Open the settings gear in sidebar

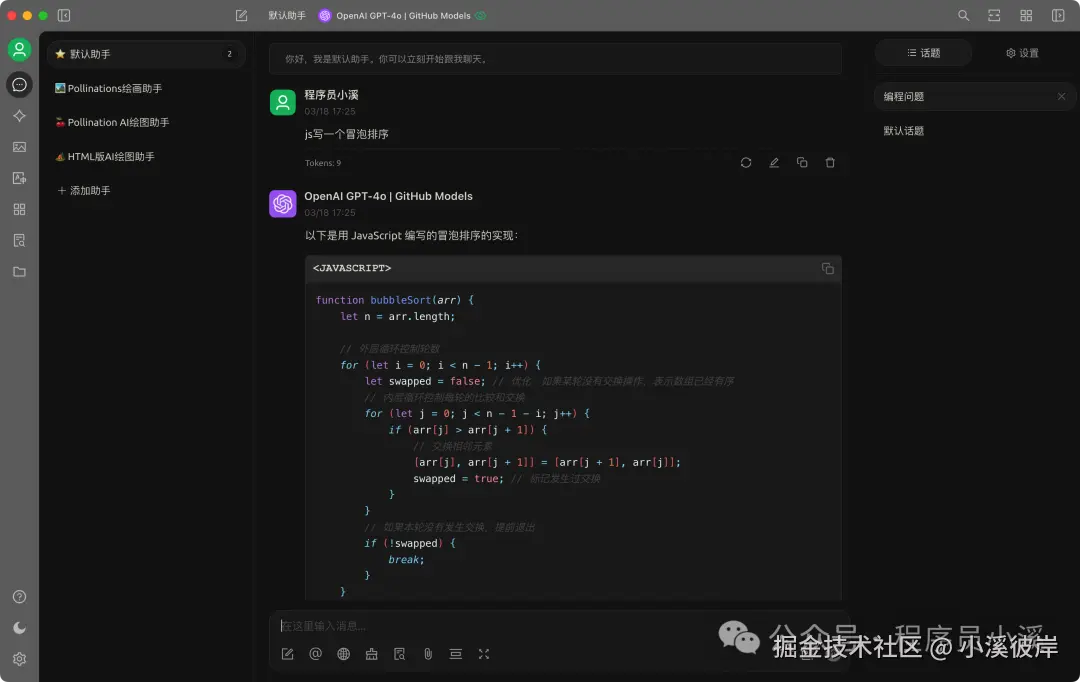[19, 659]
